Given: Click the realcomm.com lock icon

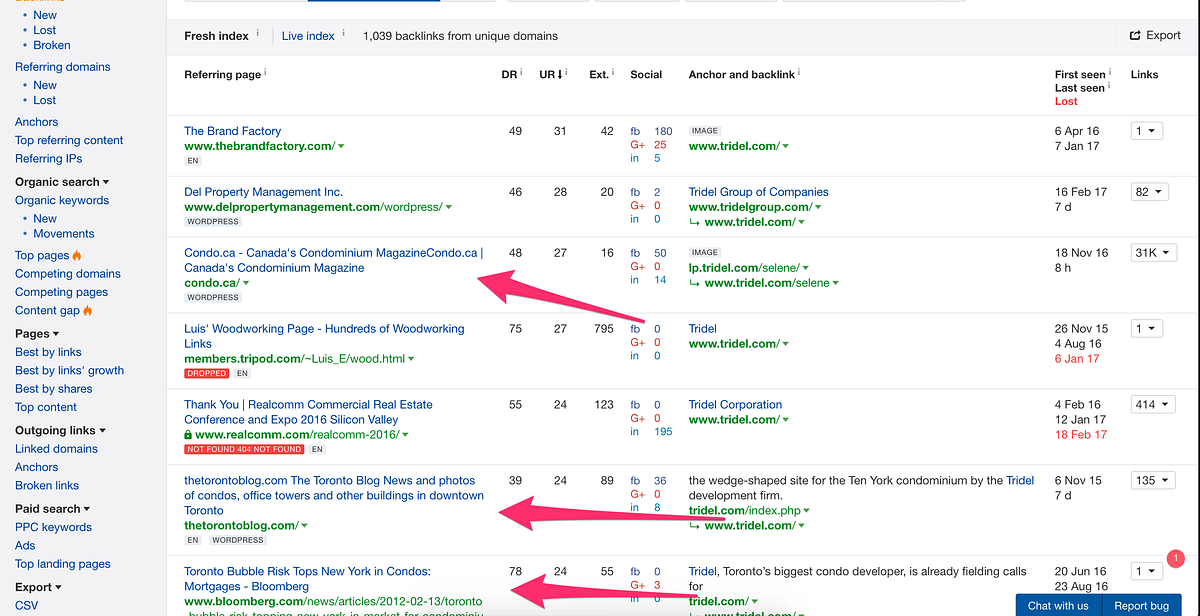Looking at the screenshot, I should (x=188, y=435).
